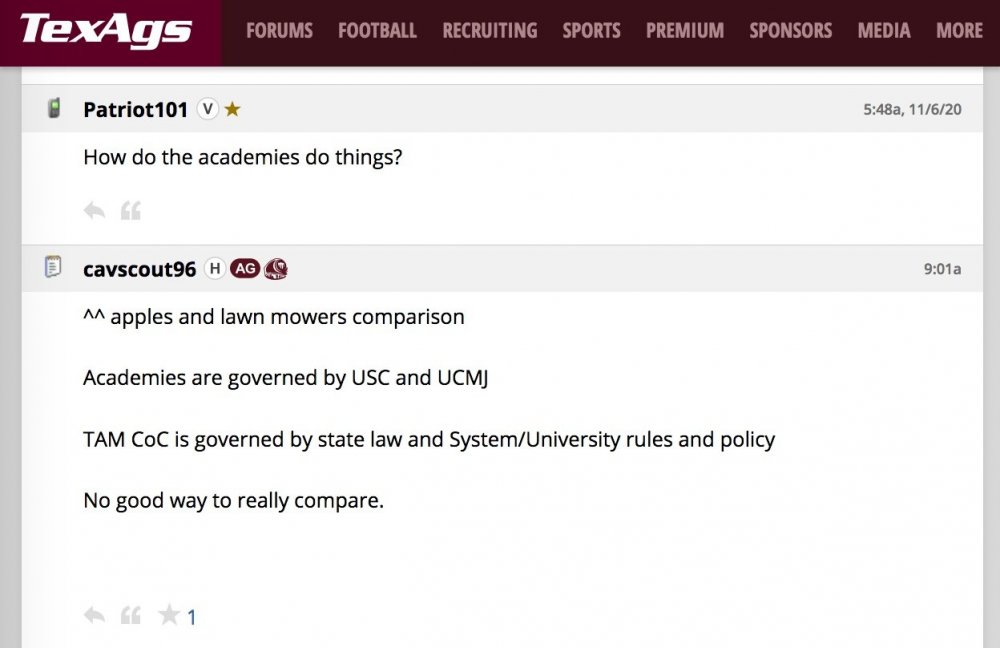The width and height of the screenshot is (1000, 648).
Task: Click the mobile phone icon beside Patriot101
Action: pos(54,108)
